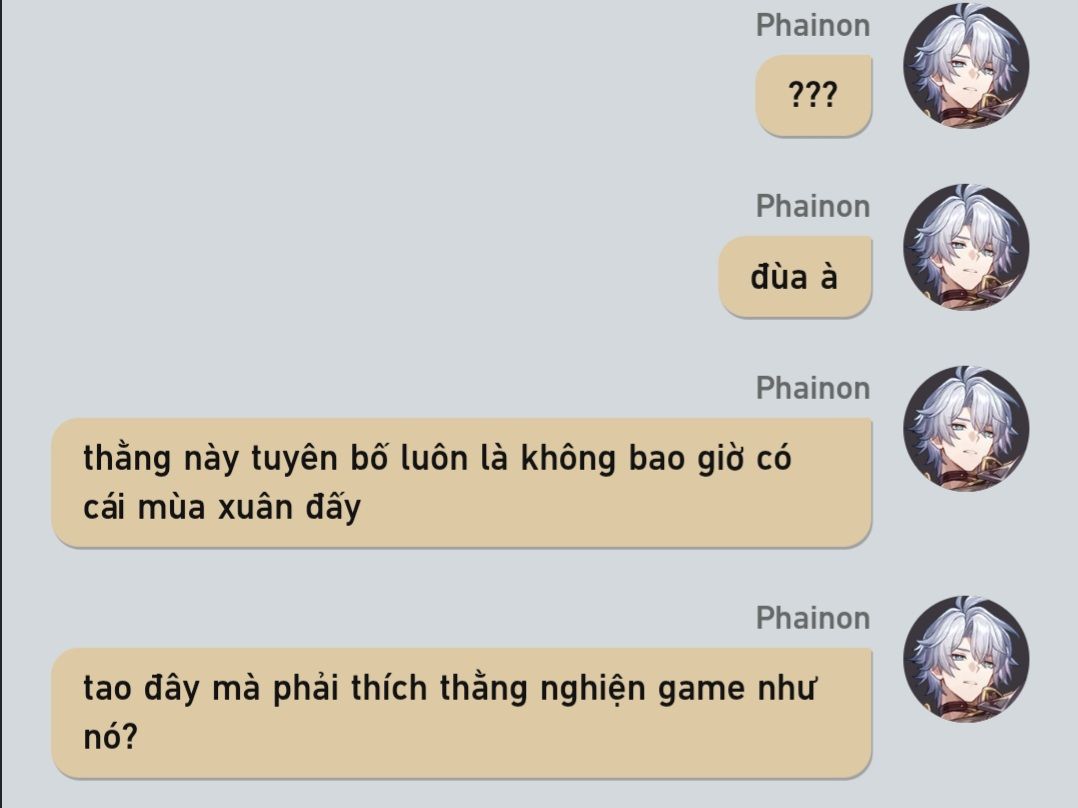
Task: Click the dark border at the chat's left edge
Action: [x=1, y=404]
